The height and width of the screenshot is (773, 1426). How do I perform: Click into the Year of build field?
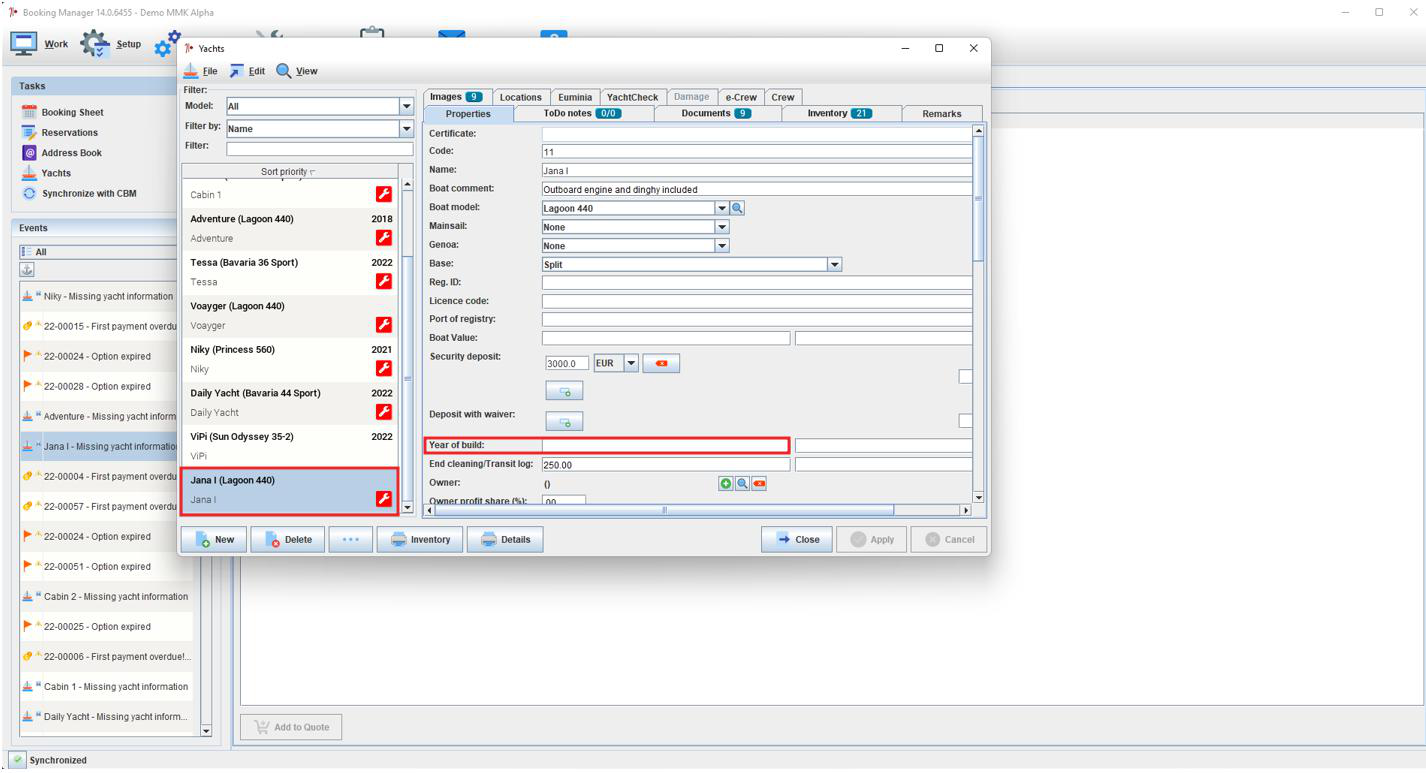point(665,446)
